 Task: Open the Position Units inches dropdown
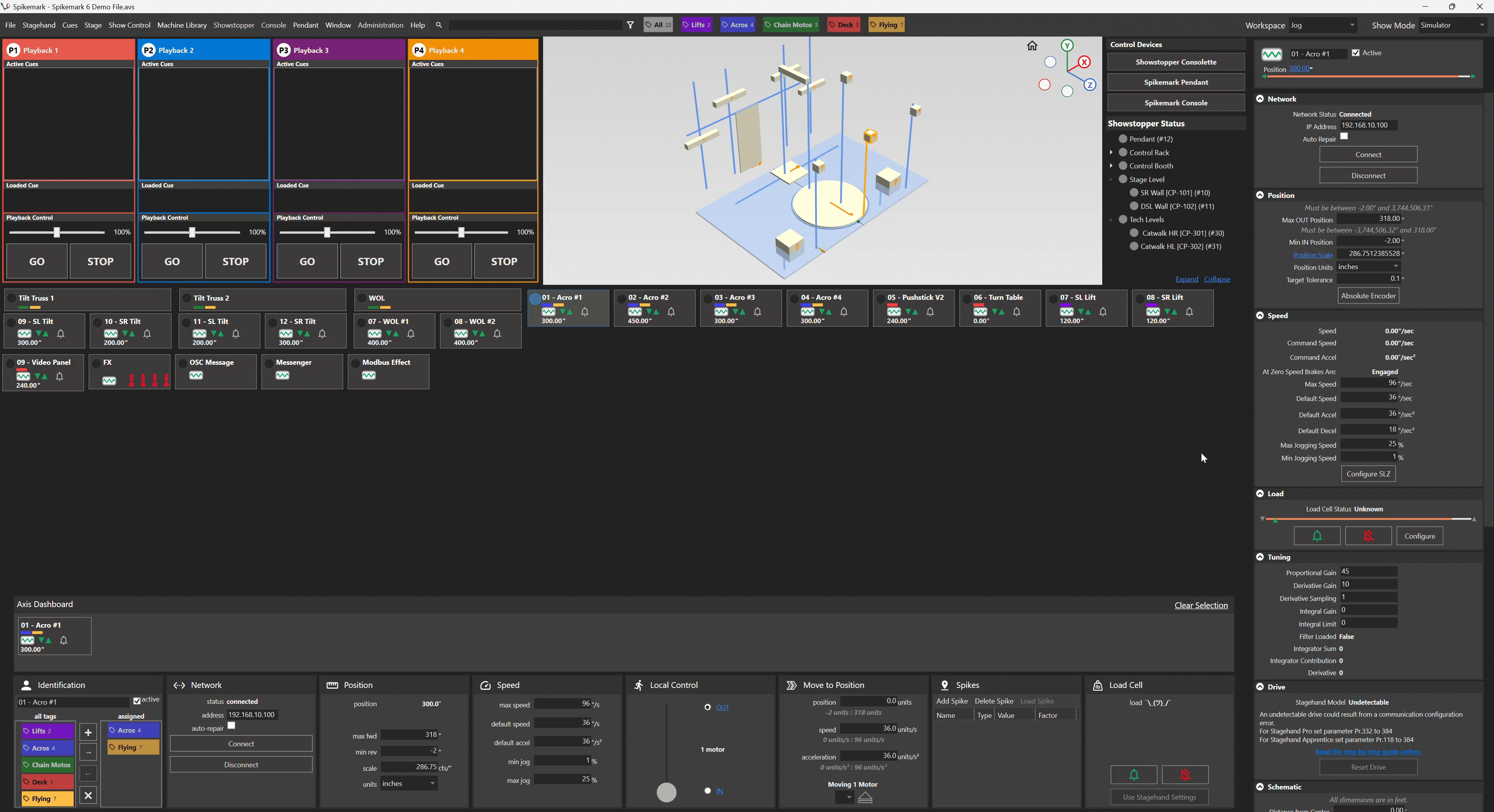coord(1395,267)
